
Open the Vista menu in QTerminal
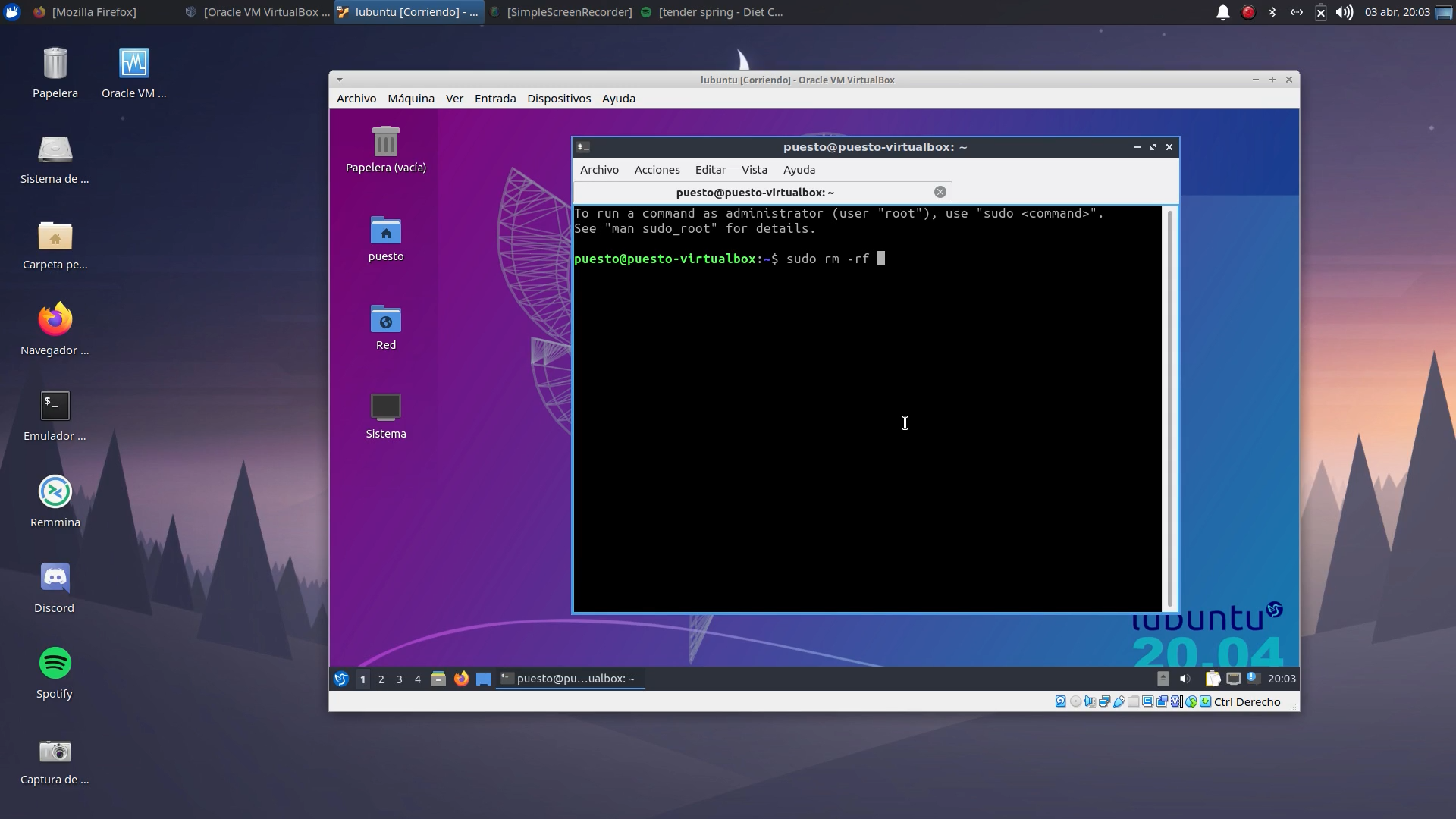click(755, 170)
